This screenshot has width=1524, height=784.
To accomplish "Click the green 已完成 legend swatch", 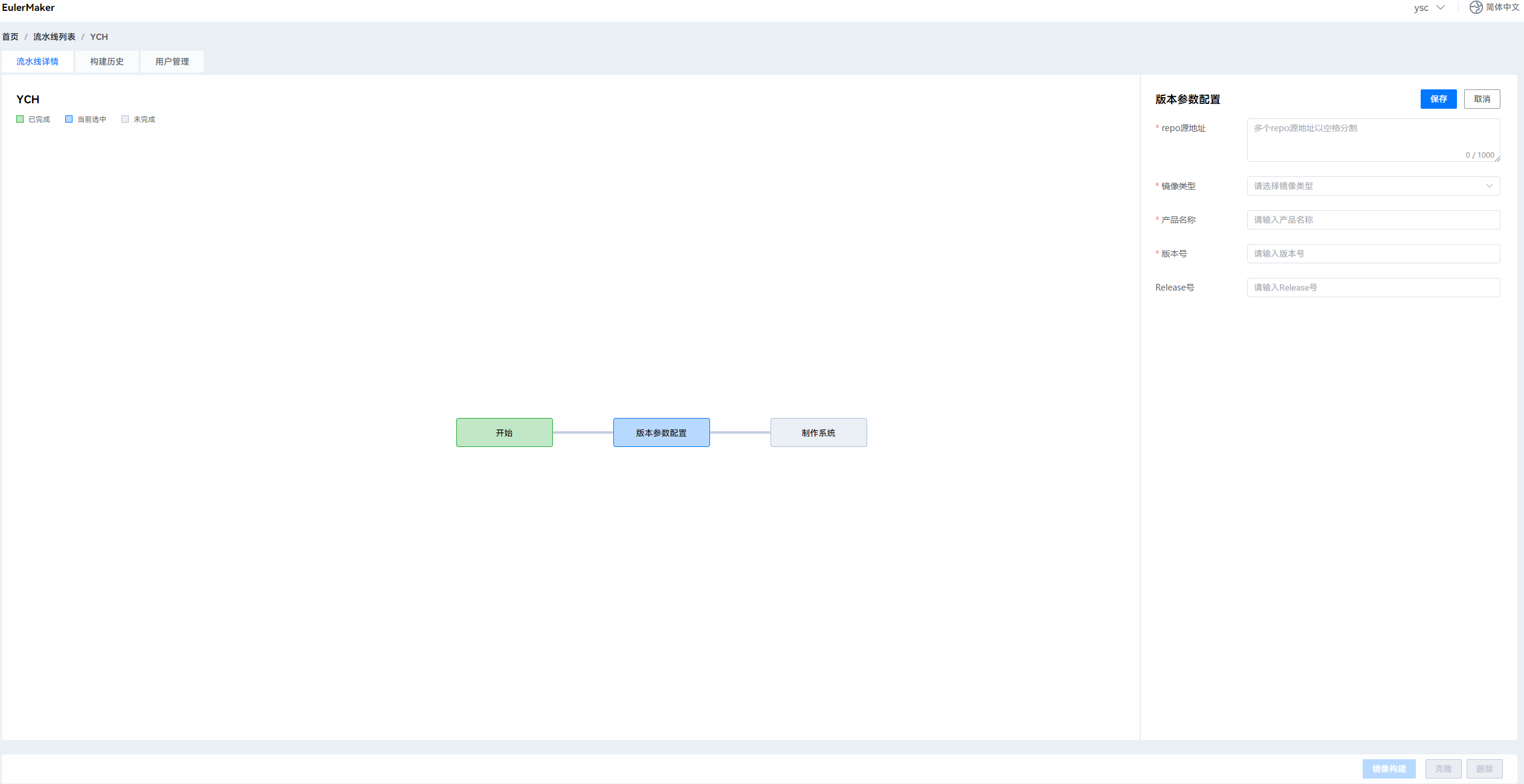I will 20,119.
